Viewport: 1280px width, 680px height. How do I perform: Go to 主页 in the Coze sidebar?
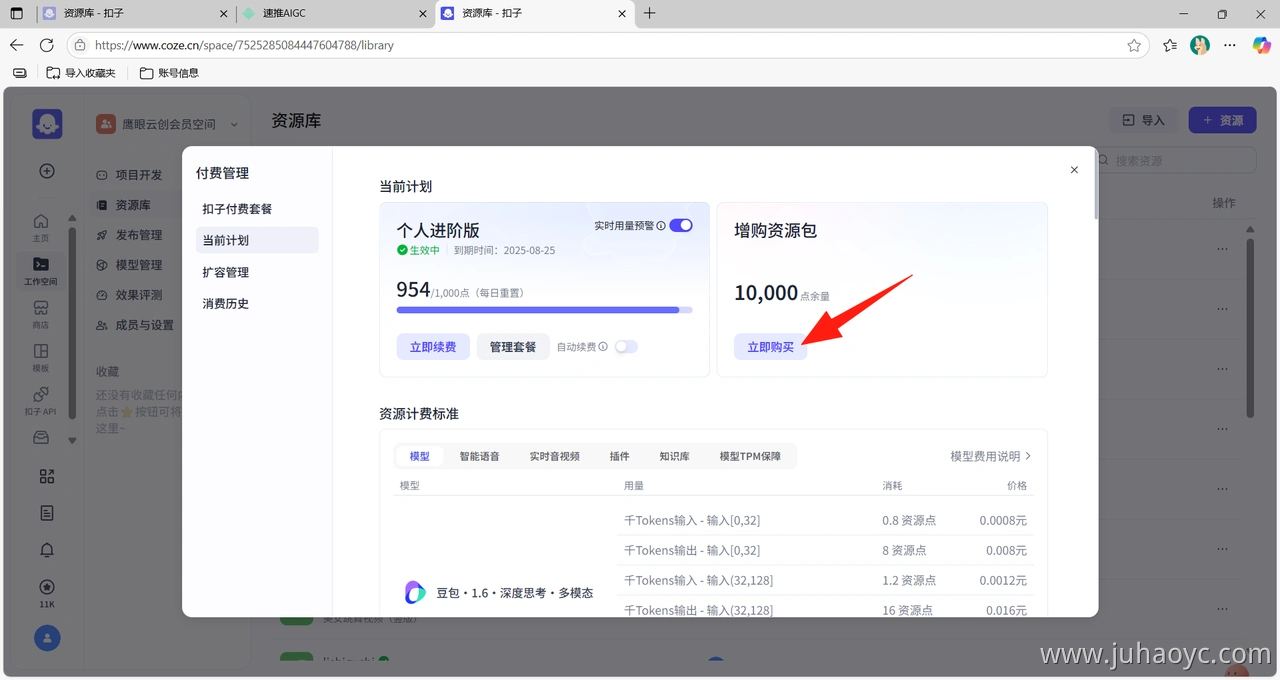[41, 227]
